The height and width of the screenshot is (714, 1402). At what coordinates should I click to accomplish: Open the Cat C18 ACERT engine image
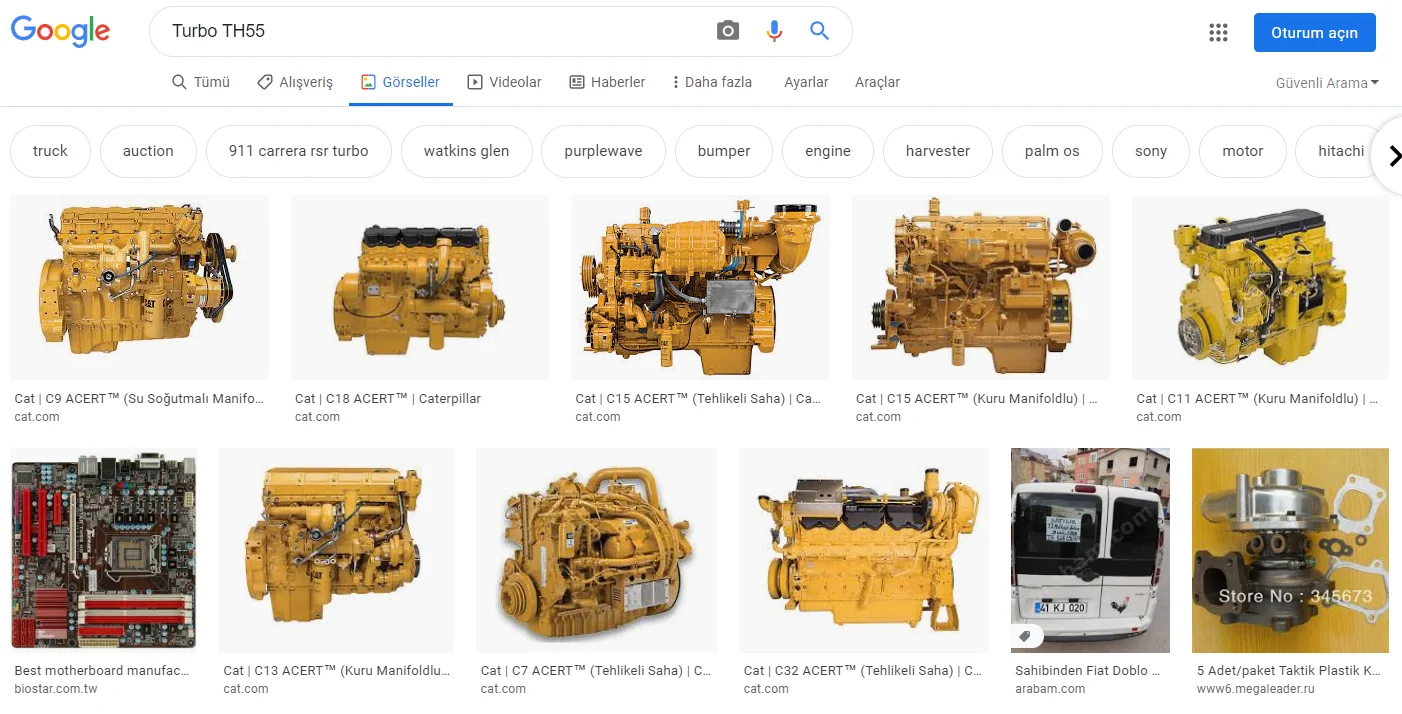[x=419, y=287]
